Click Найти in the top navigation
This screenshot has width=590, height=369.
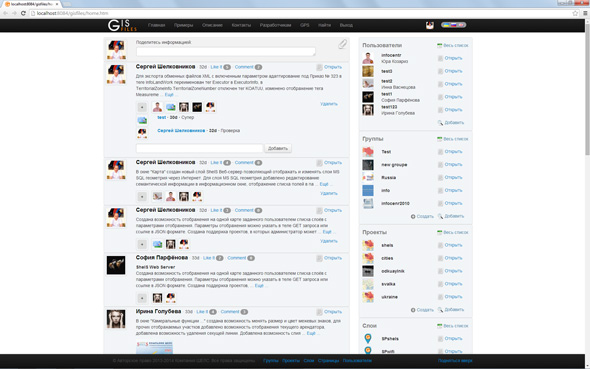point(324,25)
